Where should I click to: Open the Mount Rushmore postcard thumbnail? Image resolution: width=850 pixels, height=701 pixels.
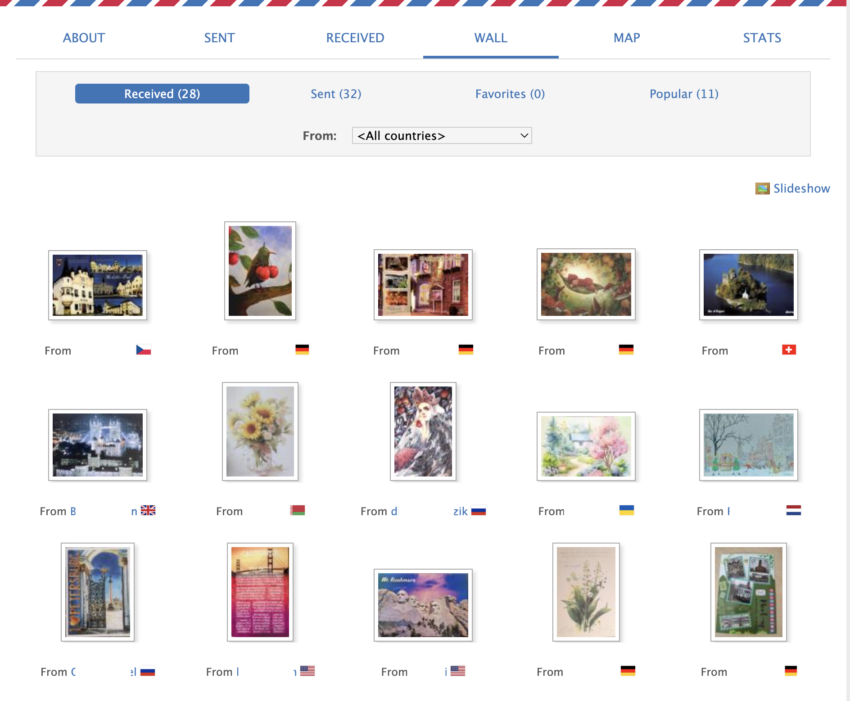[x=423, y=605]
